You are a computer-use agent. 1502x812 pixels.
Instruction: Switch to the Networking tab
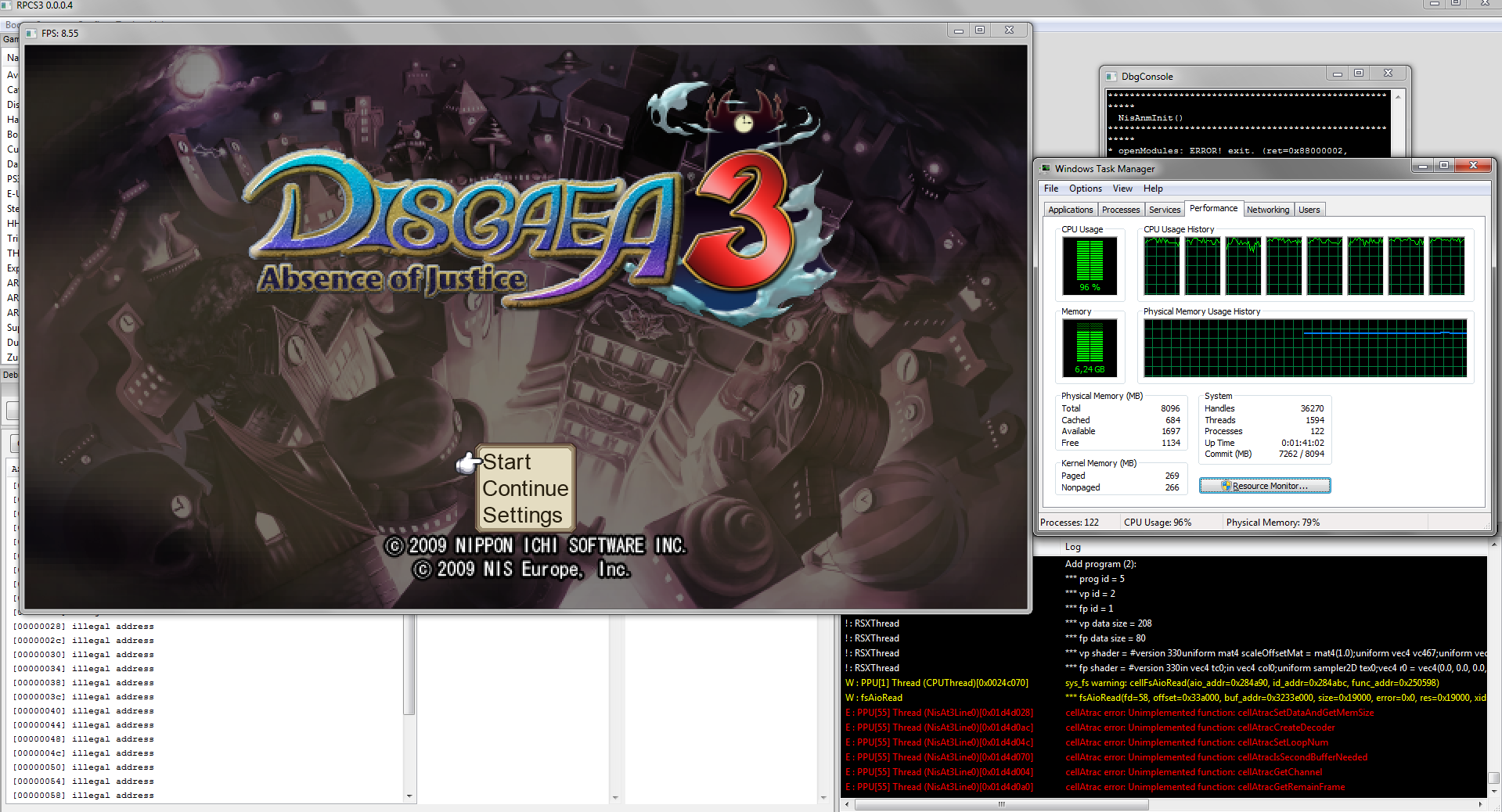point(1268,210)
